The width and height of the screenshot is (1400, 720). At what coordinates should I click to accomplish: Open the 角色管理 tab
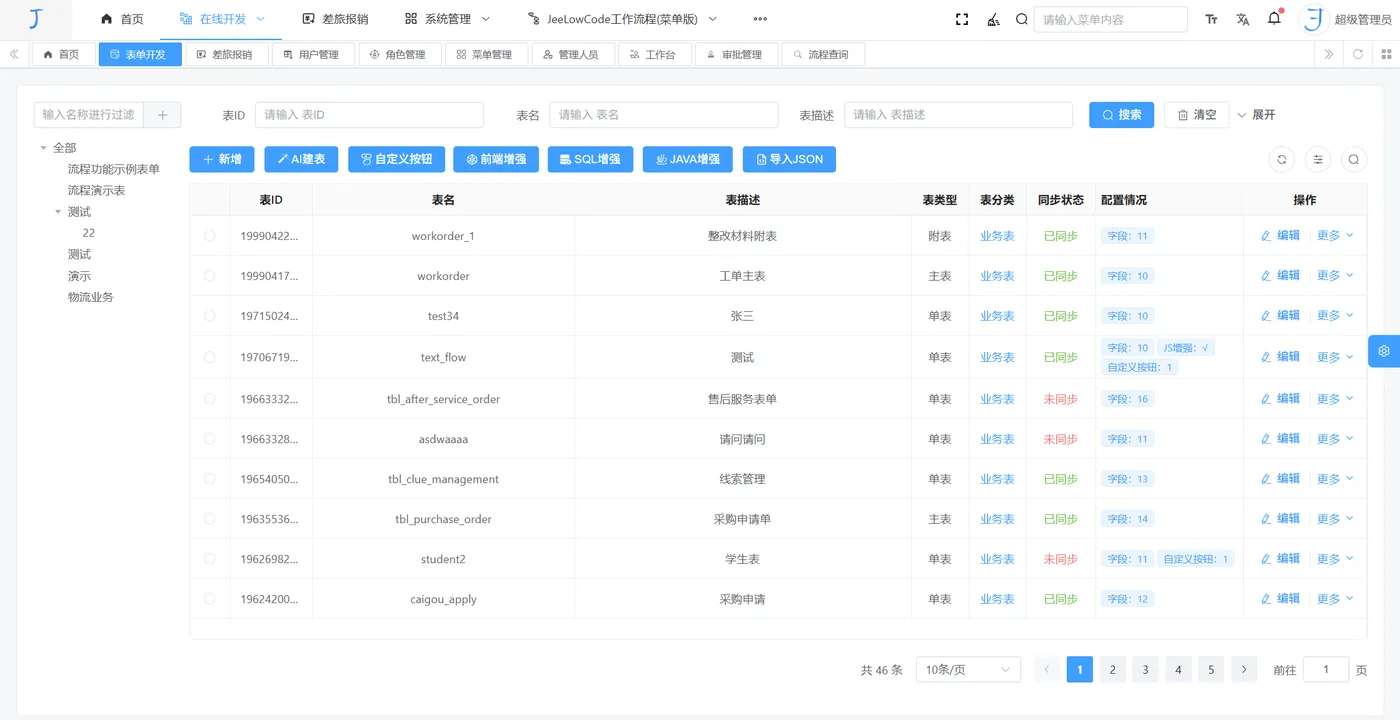pyautogui.click(x=400, y=54)
